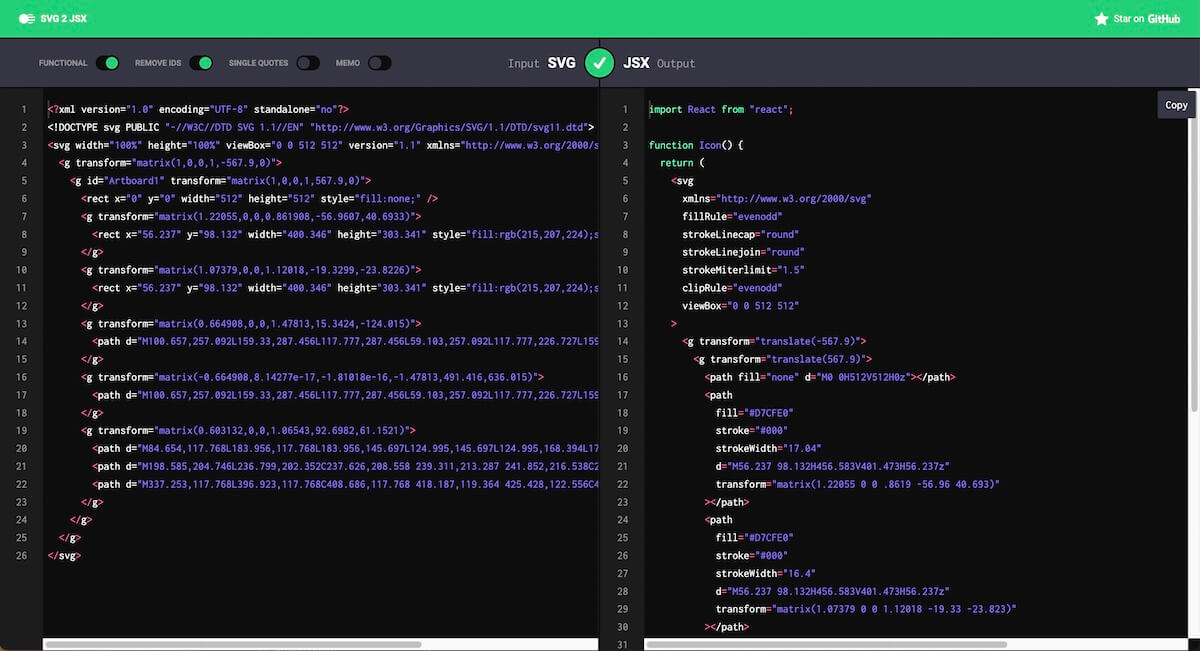
Task: Disable the REMOVE IDS toggle
Action: (203, 62)
